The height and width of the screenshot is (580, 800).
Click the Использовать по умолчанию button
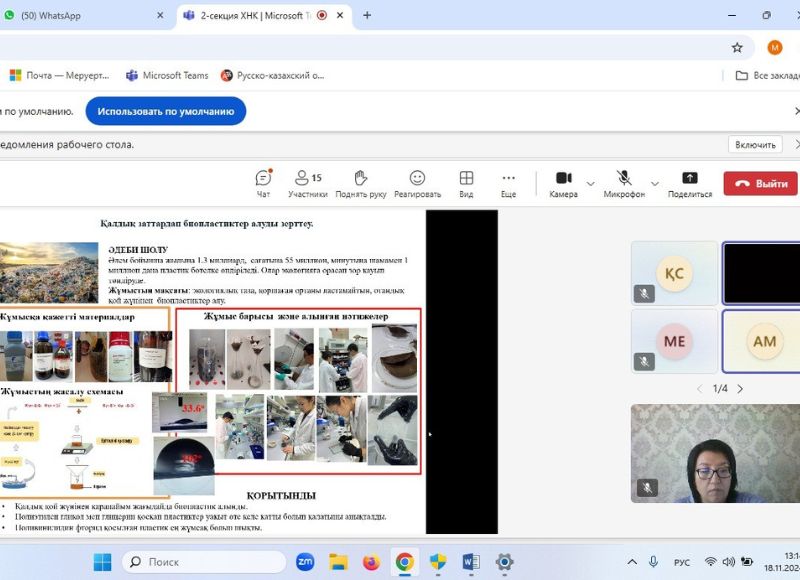(166, 111)
